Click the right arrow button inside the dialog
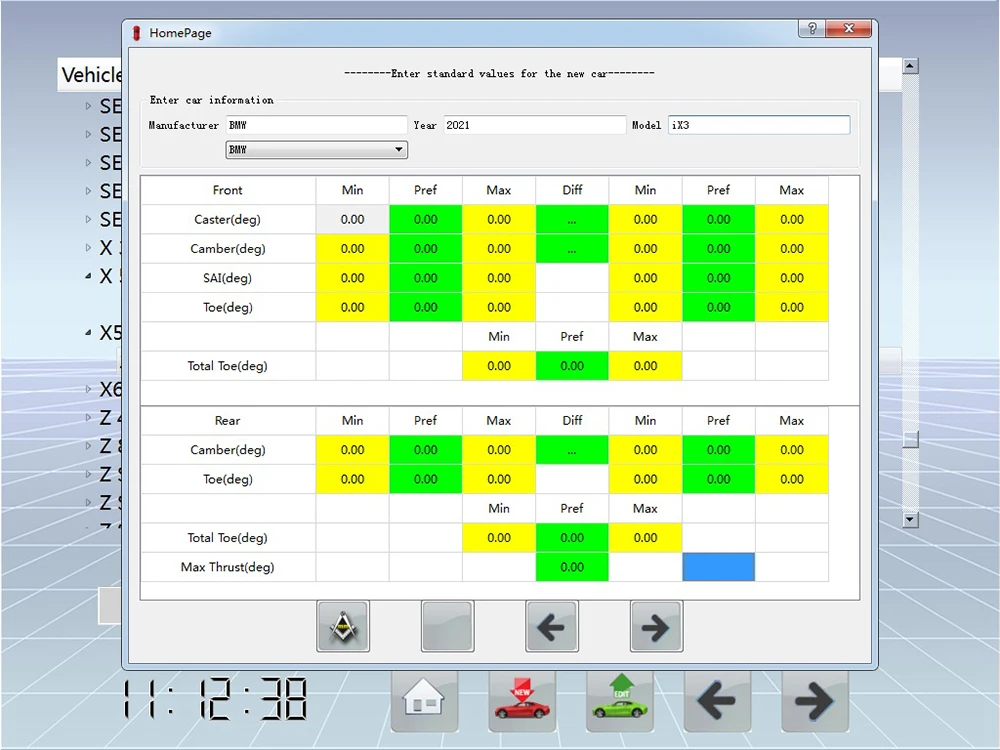Image resolution: width=1000 pixels, height=750 pixels. (x=656, y=626)
